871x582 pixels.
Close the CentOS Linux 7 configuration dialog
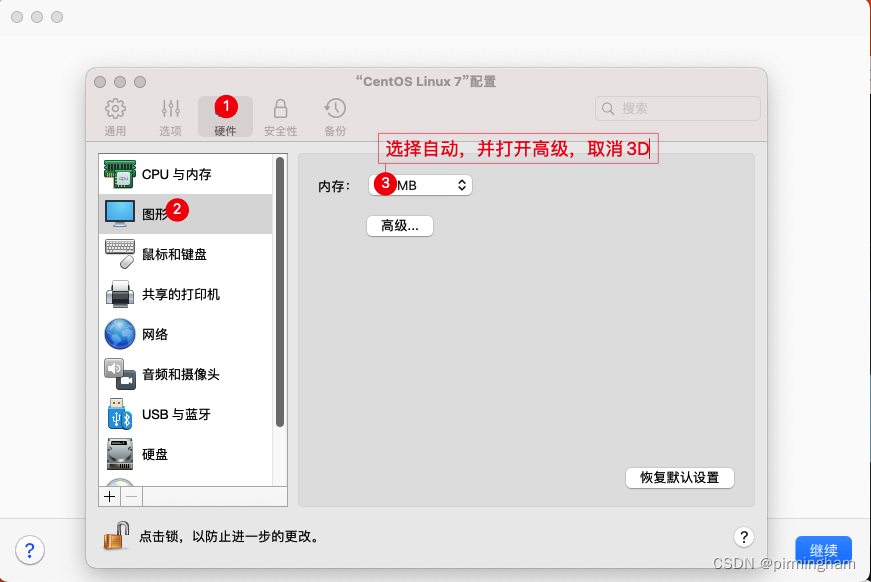(x=100, y=82)
